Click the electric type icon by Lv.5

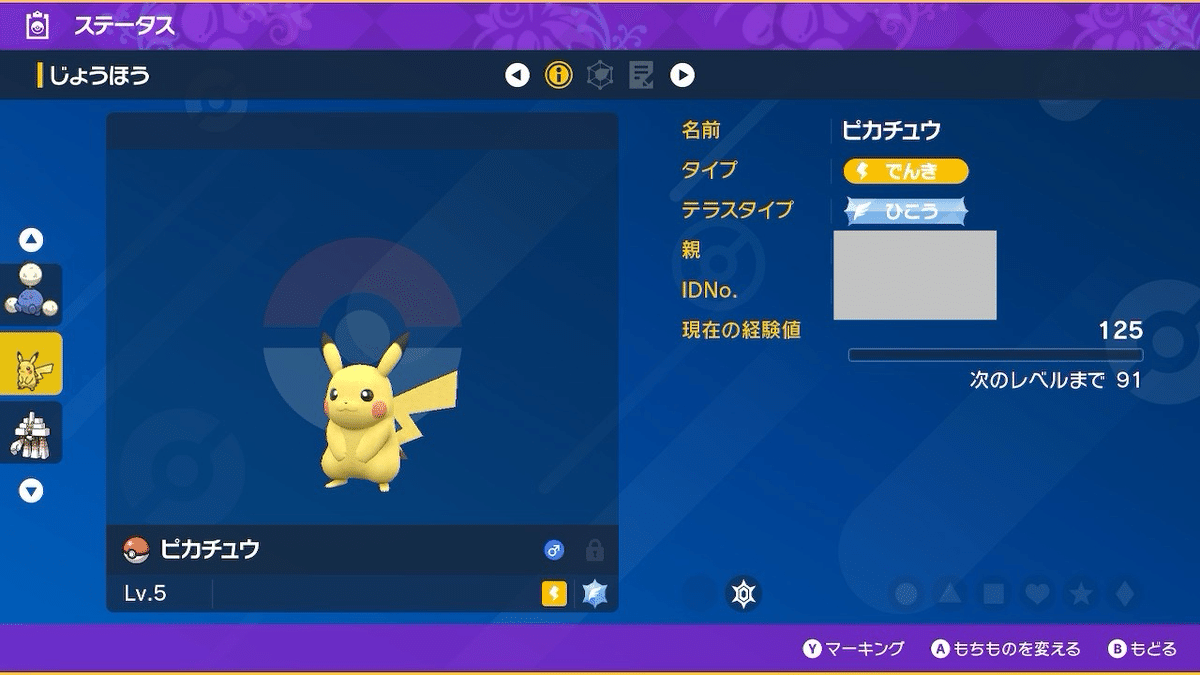coord(554,594)
